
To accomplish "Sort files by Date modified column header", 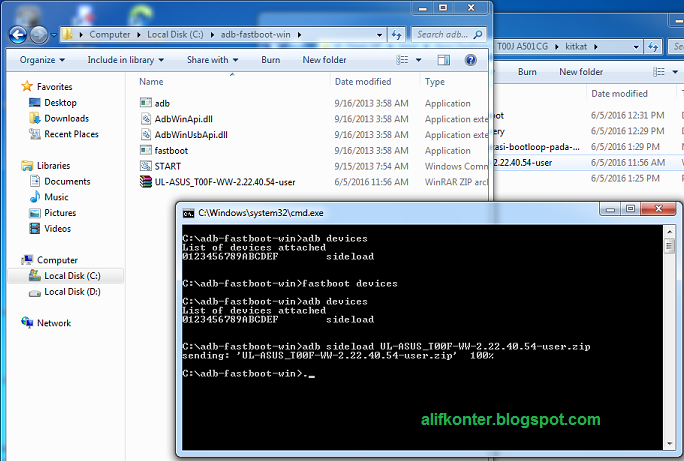I will pos(363,82).
